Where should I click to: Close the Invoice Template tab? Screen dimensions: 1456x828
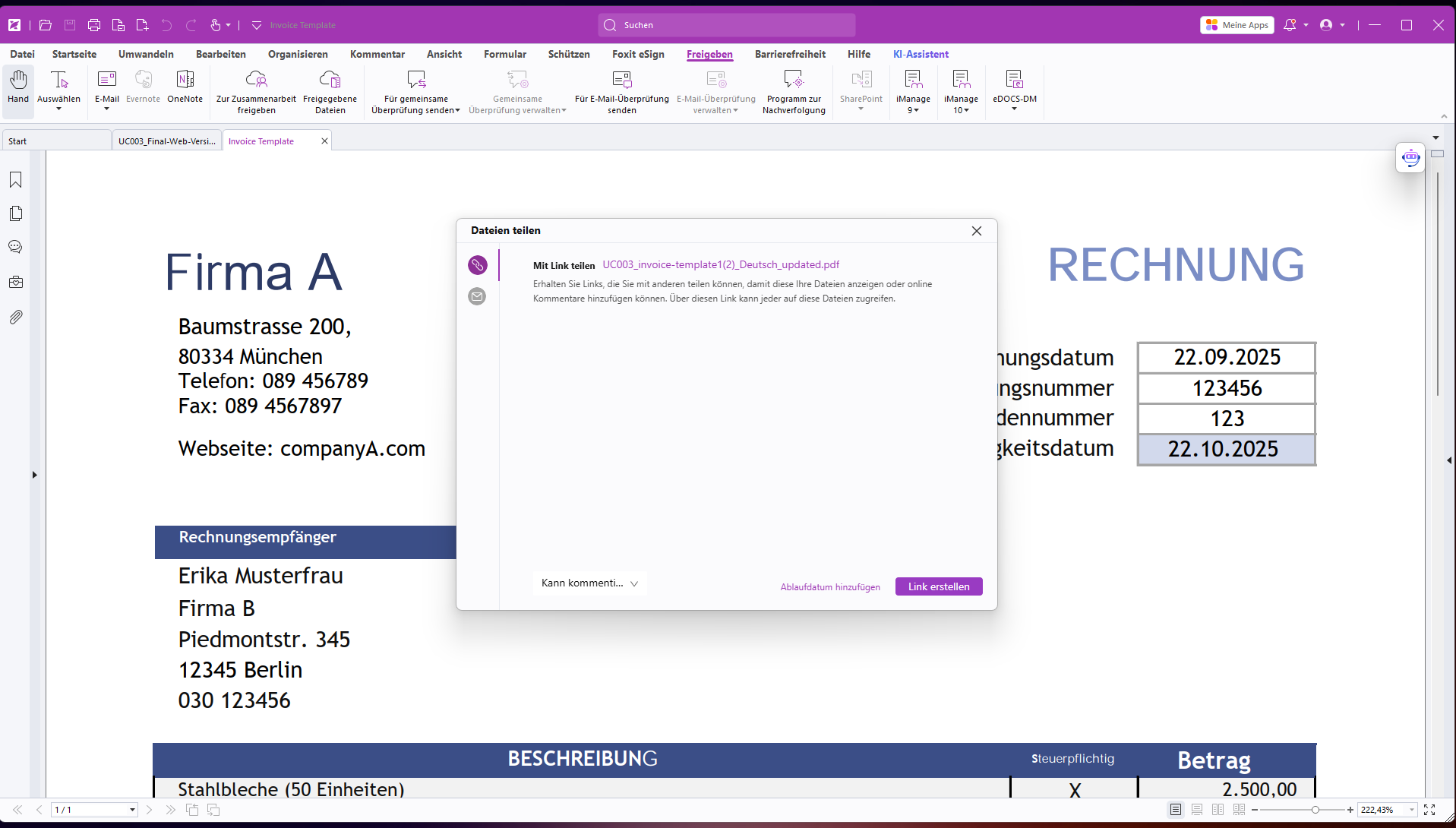(x=324, y=141)
